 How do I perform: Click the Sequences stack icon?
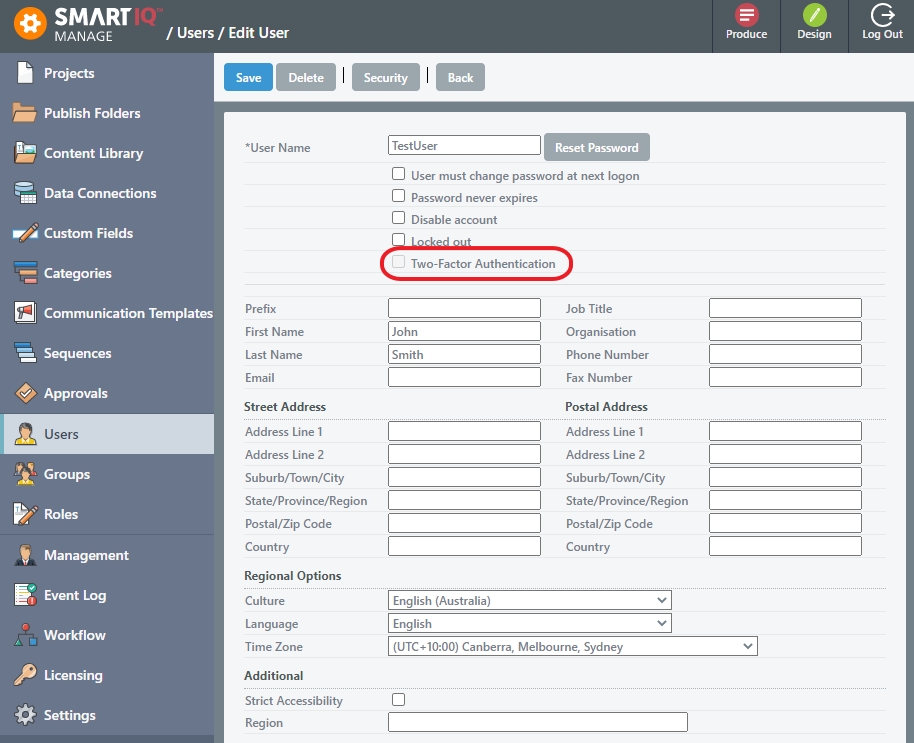(x=25, y=353)
